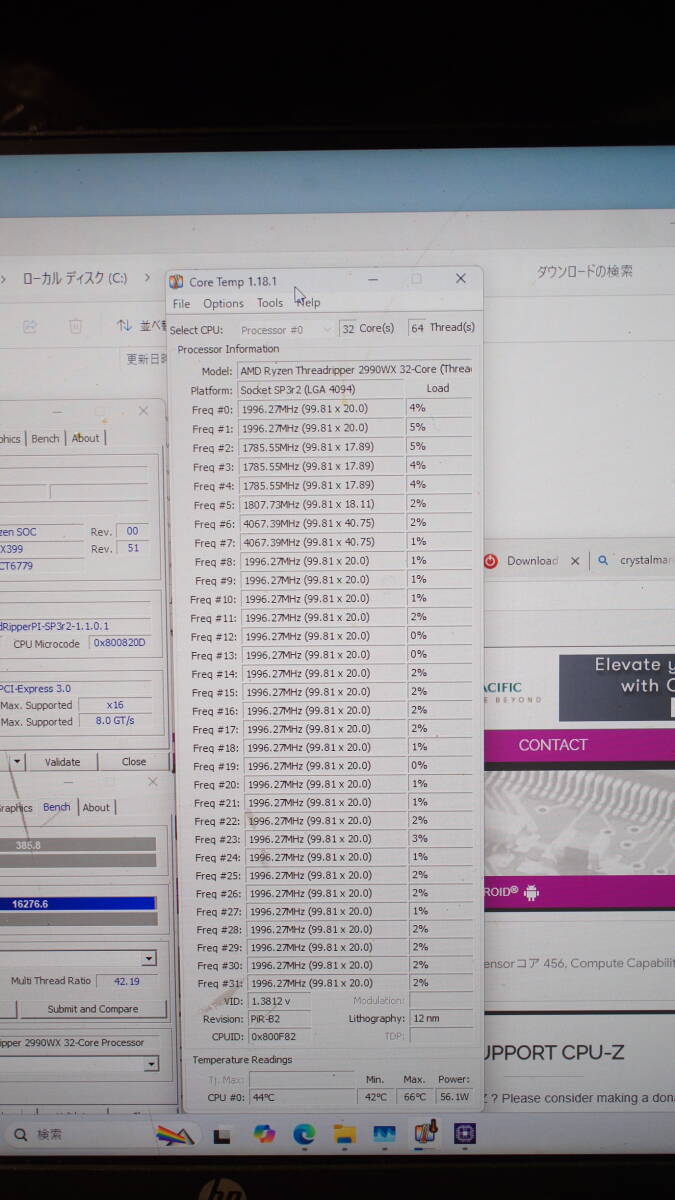The height and width of the screenshot is (1200, 675).
Task: Click Platform value Socket SP3r2 (LGA 4094)
Action: click(x=320, y=389)
